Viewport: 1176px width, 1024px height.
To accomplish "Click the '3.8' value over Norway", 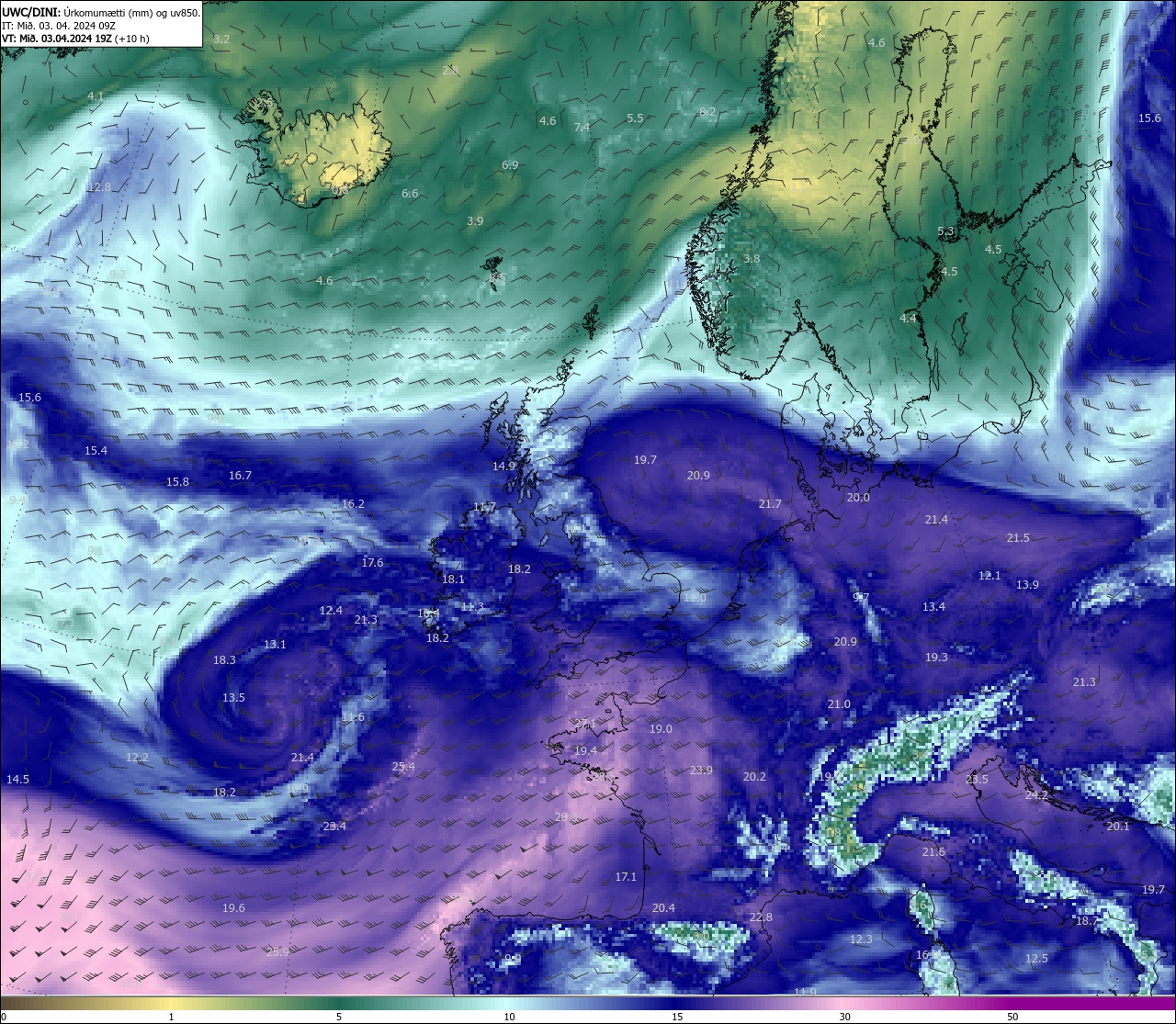I will point(752,259).
